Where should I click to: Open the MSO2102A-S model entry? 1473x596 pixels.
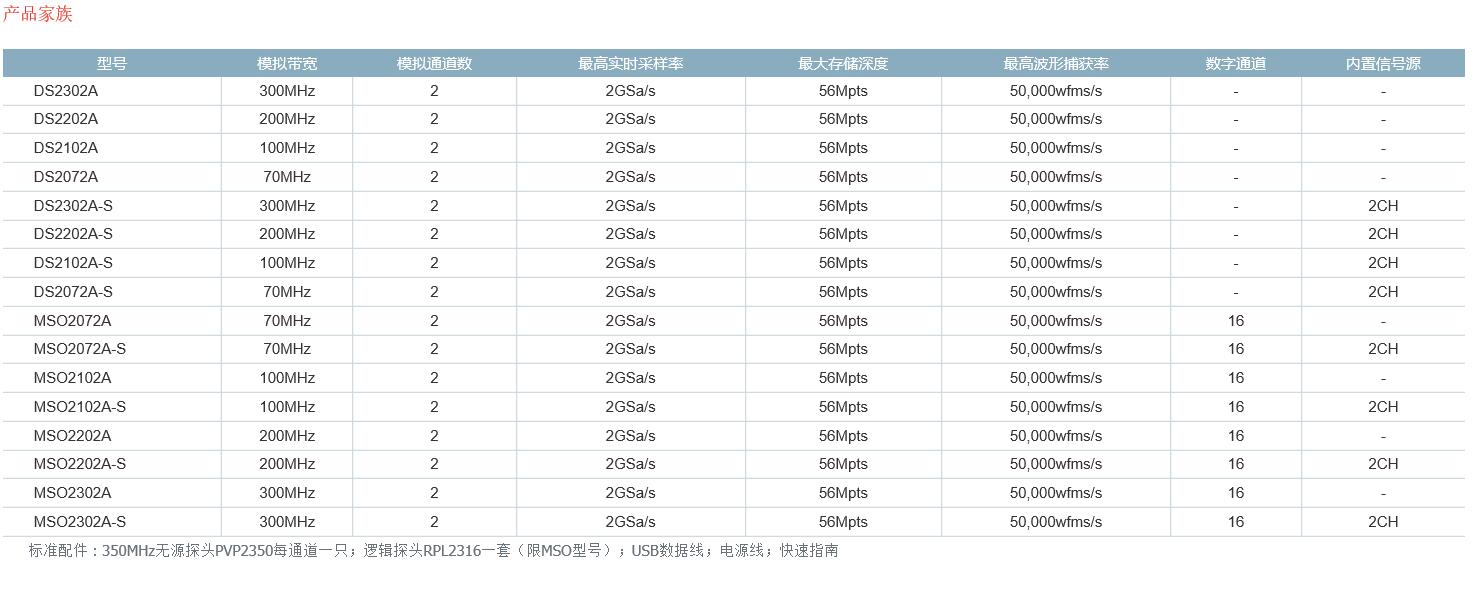80,407
